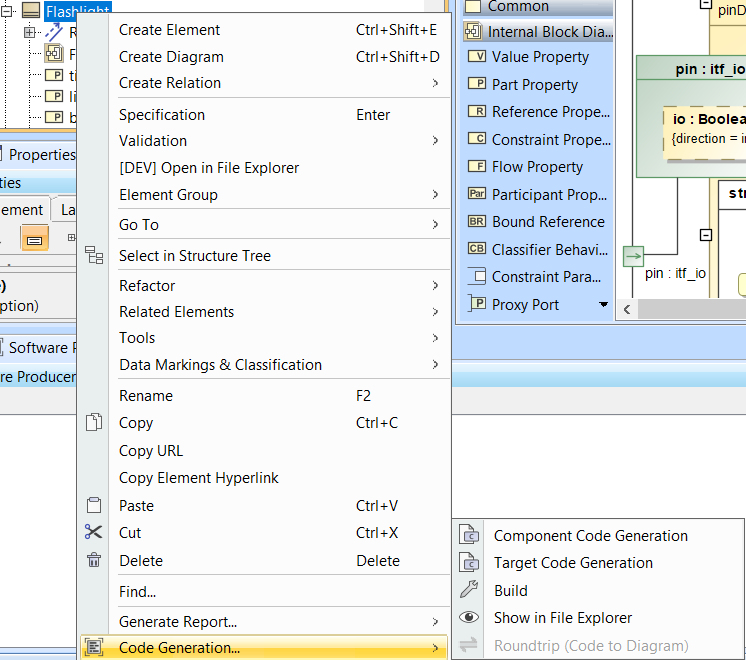Click Show in File Explorer
Viewport: 746px width, 660px height.
[x=563, y=618]
